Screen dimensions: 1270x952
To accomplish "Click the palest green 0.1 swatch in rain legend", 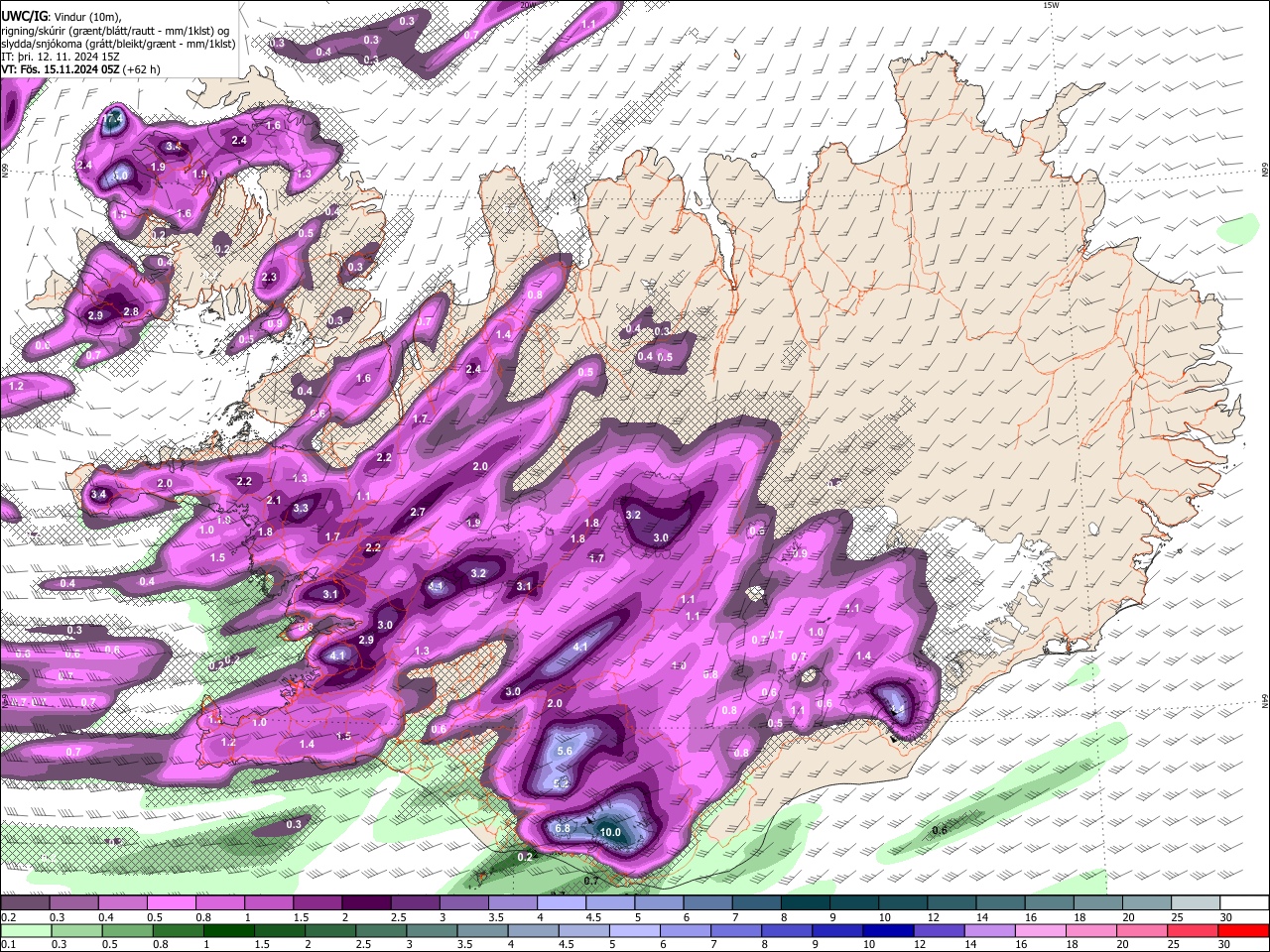I will point(26,930).
